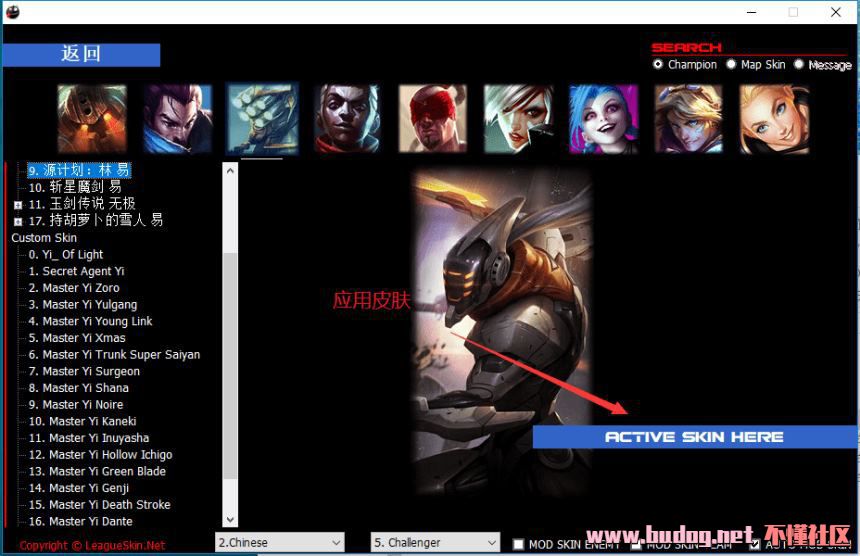The height and width of the screenshot is (556, 860).
Task: Open the 2.Chinese language dropdown
Action: pos(279,542)
